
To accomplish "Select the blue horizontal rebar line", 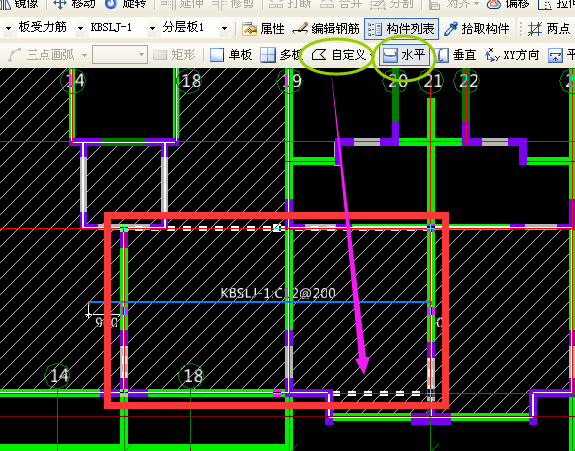I will (259, 302).
